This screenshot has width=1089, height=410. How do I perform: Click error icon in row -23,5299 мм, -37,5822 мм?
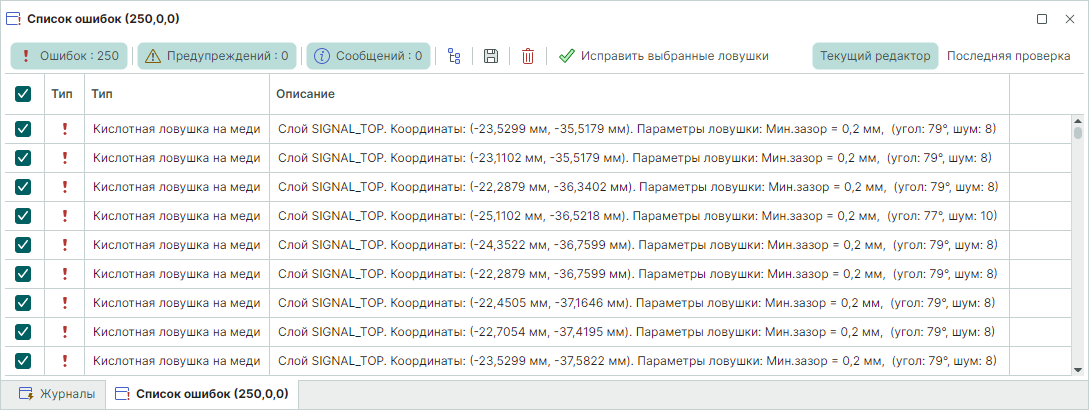(x=65, y=360)
